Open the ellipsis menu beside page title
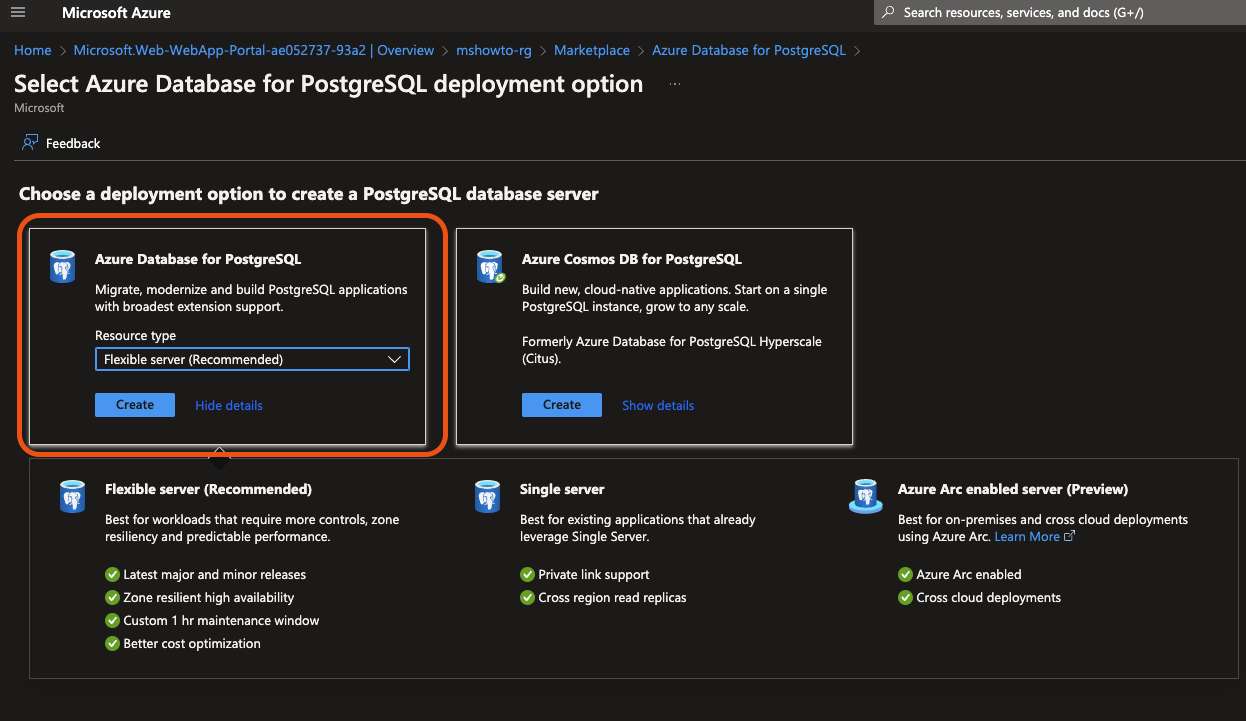Screen dimensions: 1246x721 [674, 85]
